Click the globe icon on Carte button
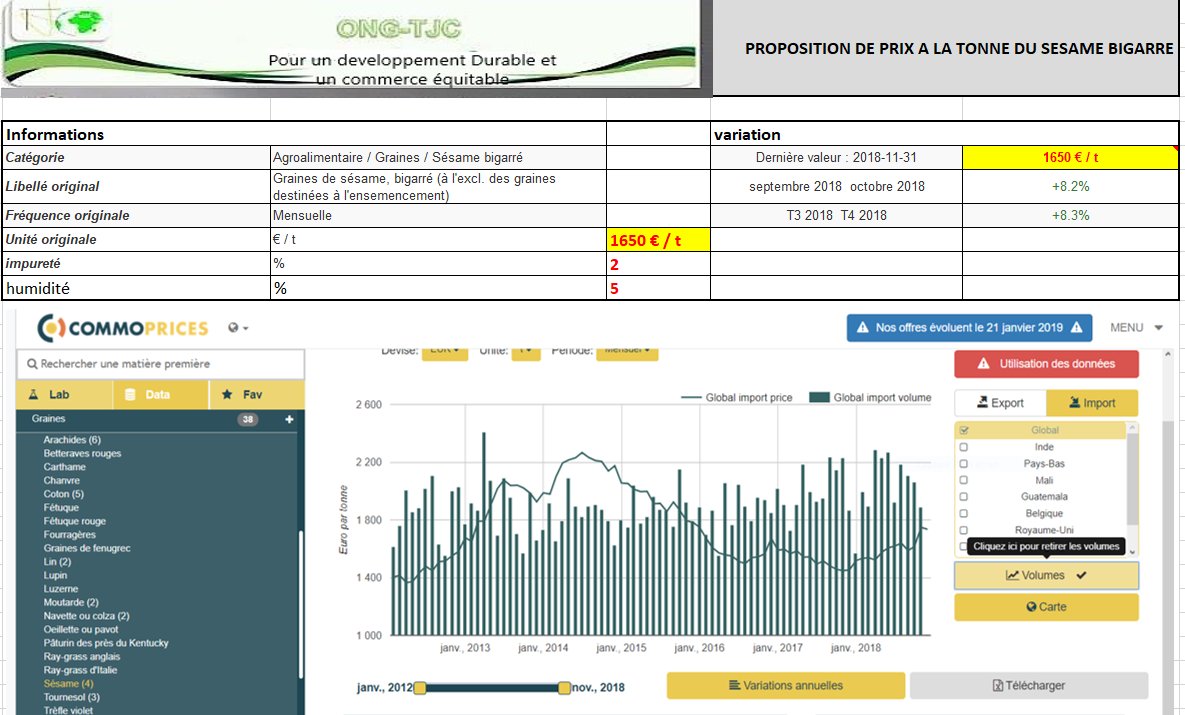The width and height of the screenshot is (1185, 715). (x=1031, y=607)
